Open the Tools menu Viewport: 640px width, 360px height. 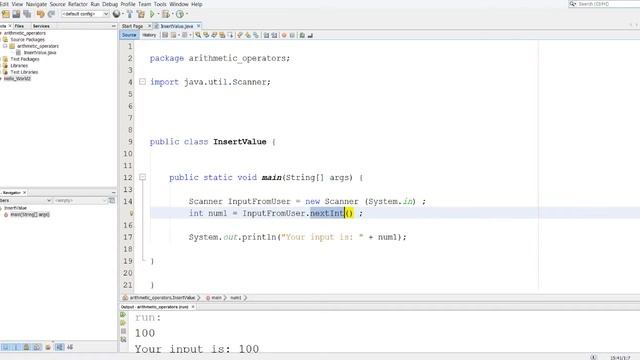click(x=160, y=4)
